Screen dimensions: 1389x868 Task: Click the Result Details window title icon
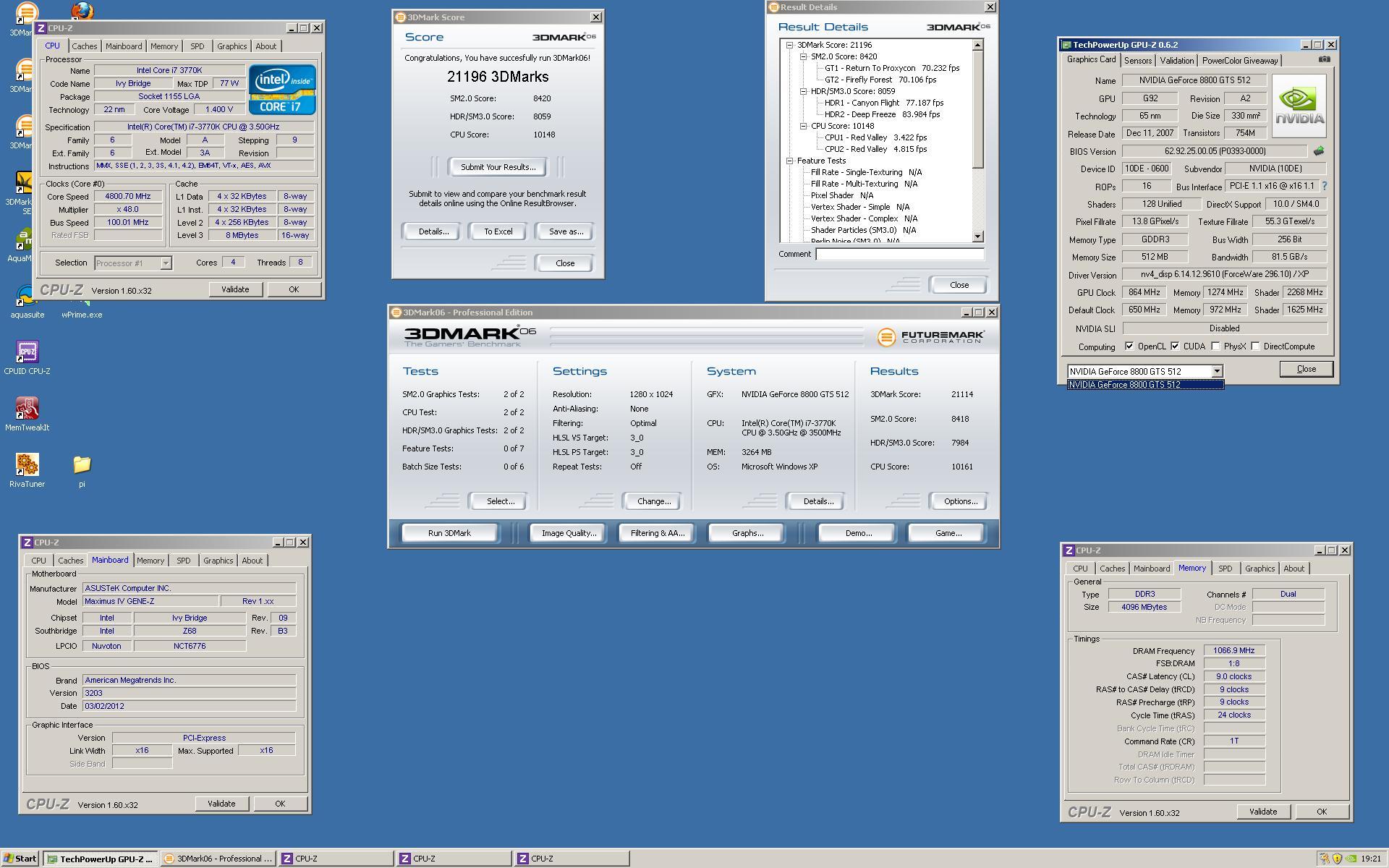773,7
